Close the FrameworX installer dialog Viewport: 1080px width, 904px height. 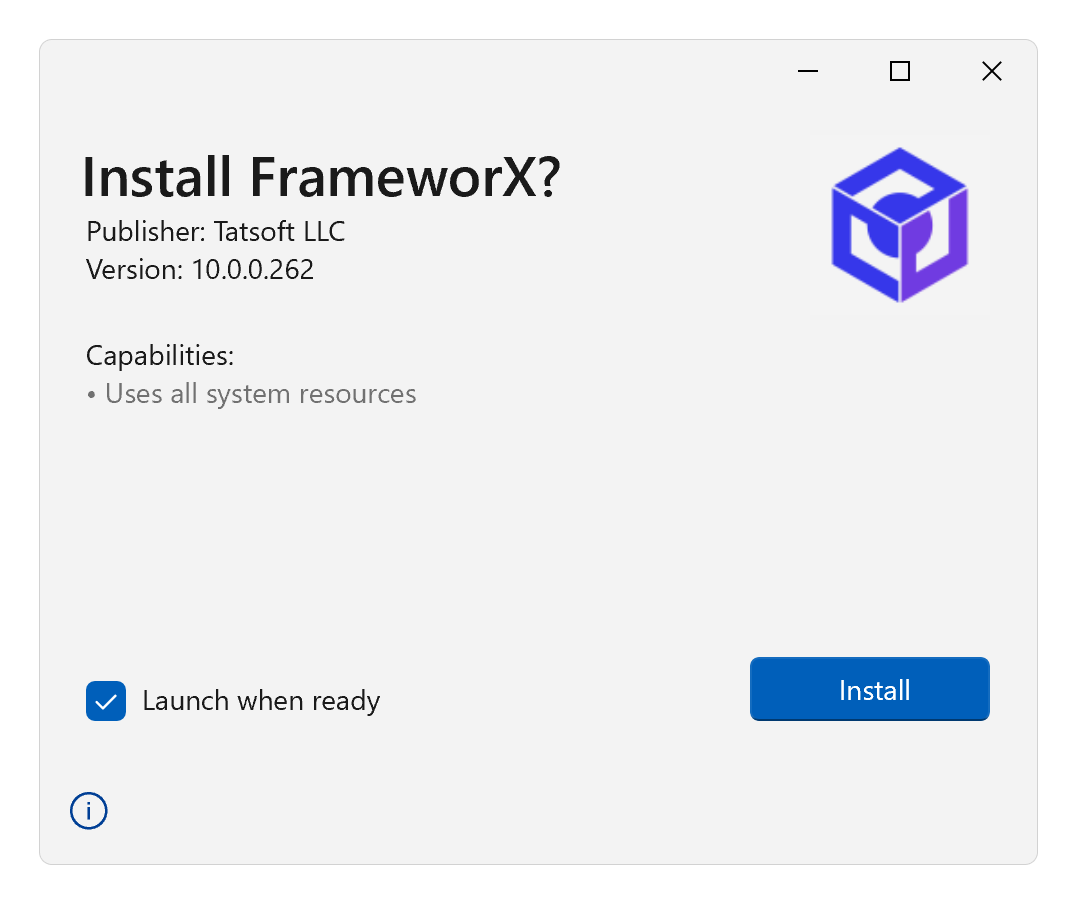[992, 71]
